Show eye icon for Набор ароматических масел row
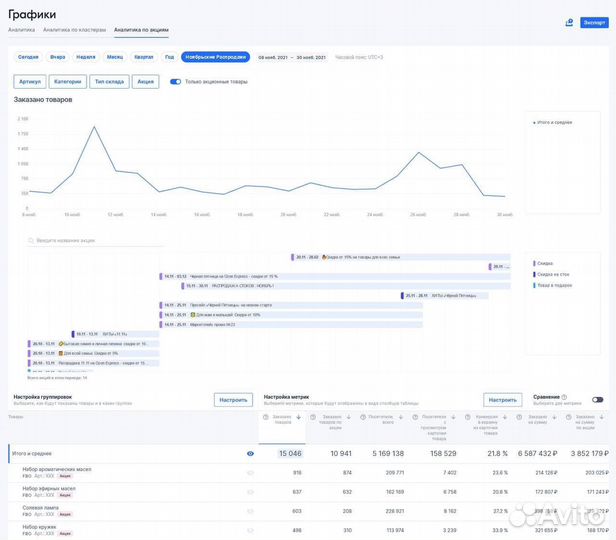The width and height of the screenshot is (616, 540). [250, 472]
